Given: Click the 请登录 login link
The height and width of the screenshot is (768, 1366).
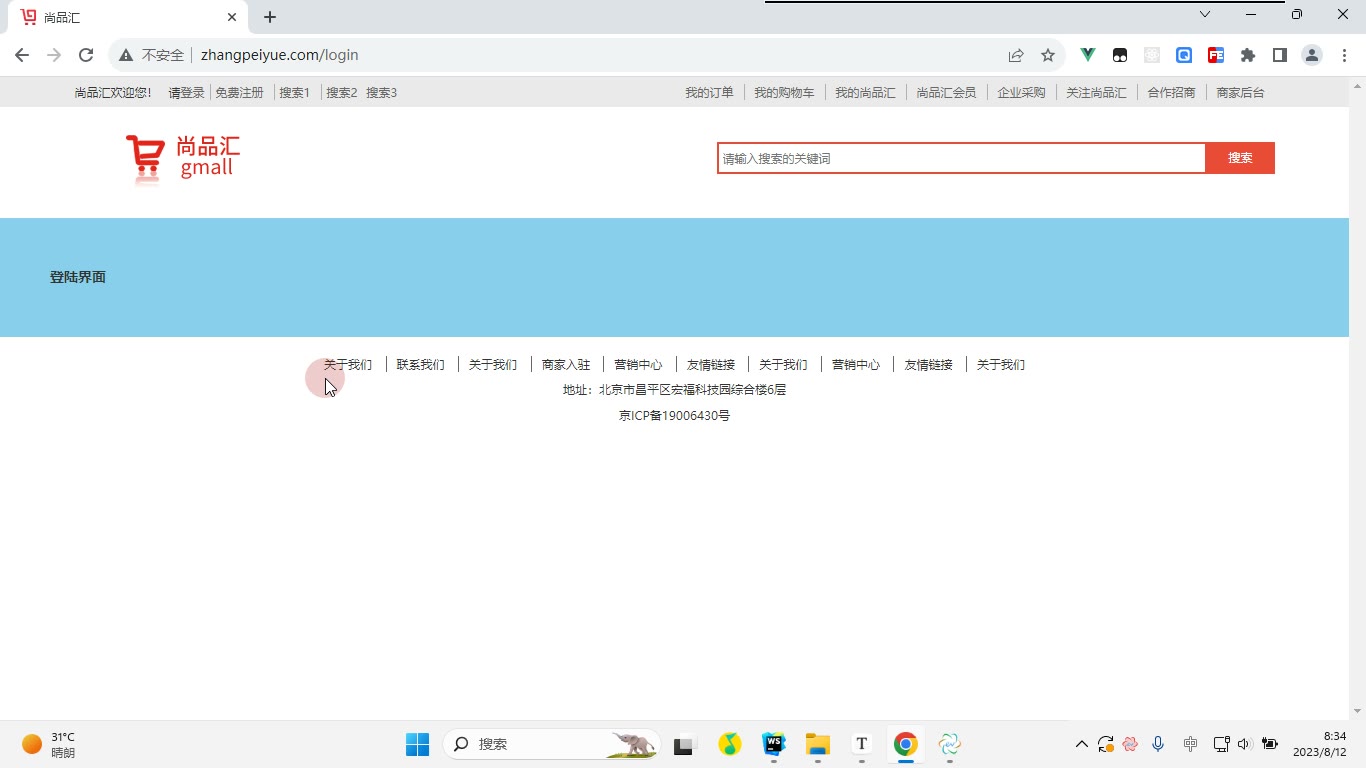Looking at the screenshot, I should point(186,92).
